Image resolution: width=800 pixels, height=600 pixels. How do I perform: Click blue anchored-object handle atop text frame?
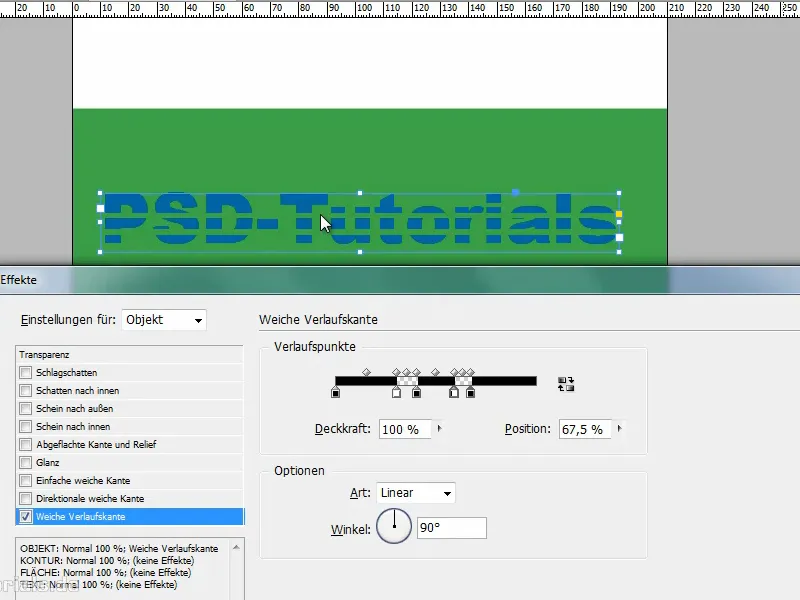515,192
